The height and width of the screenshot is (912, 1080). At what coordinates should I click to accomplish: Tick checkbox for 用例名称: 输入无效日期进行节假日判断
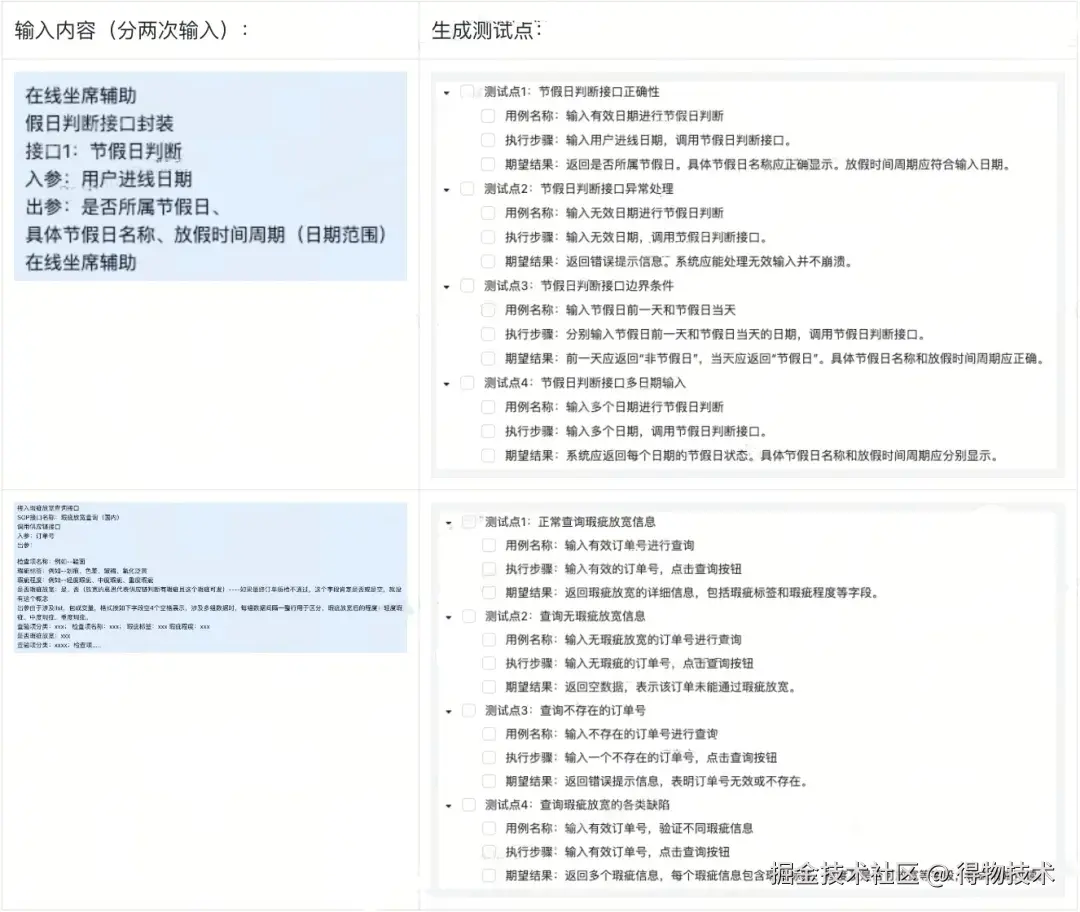point(488,213)
